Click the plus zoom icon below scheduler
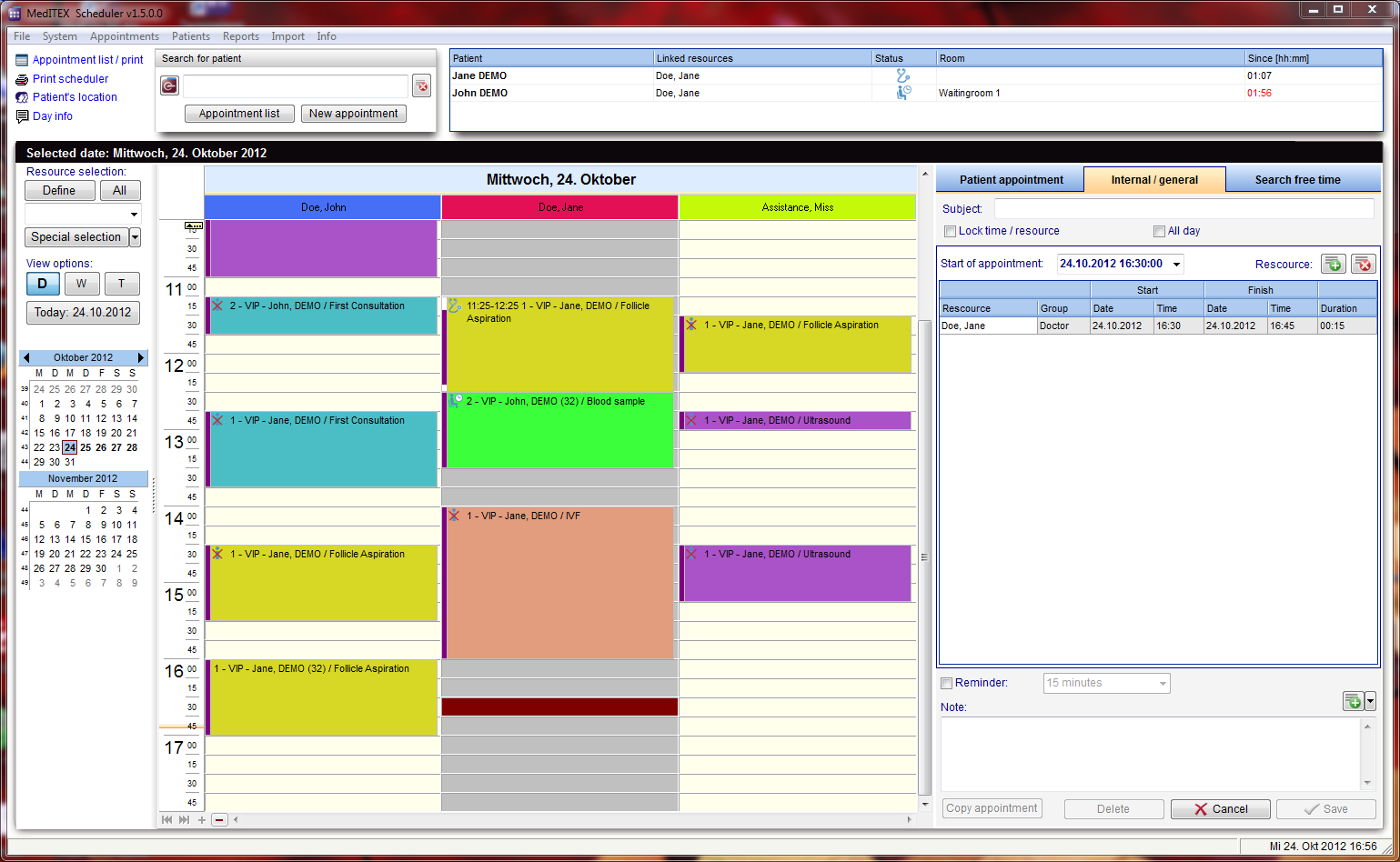Viewport: 1400px width, 862px height. click(202, 820)
